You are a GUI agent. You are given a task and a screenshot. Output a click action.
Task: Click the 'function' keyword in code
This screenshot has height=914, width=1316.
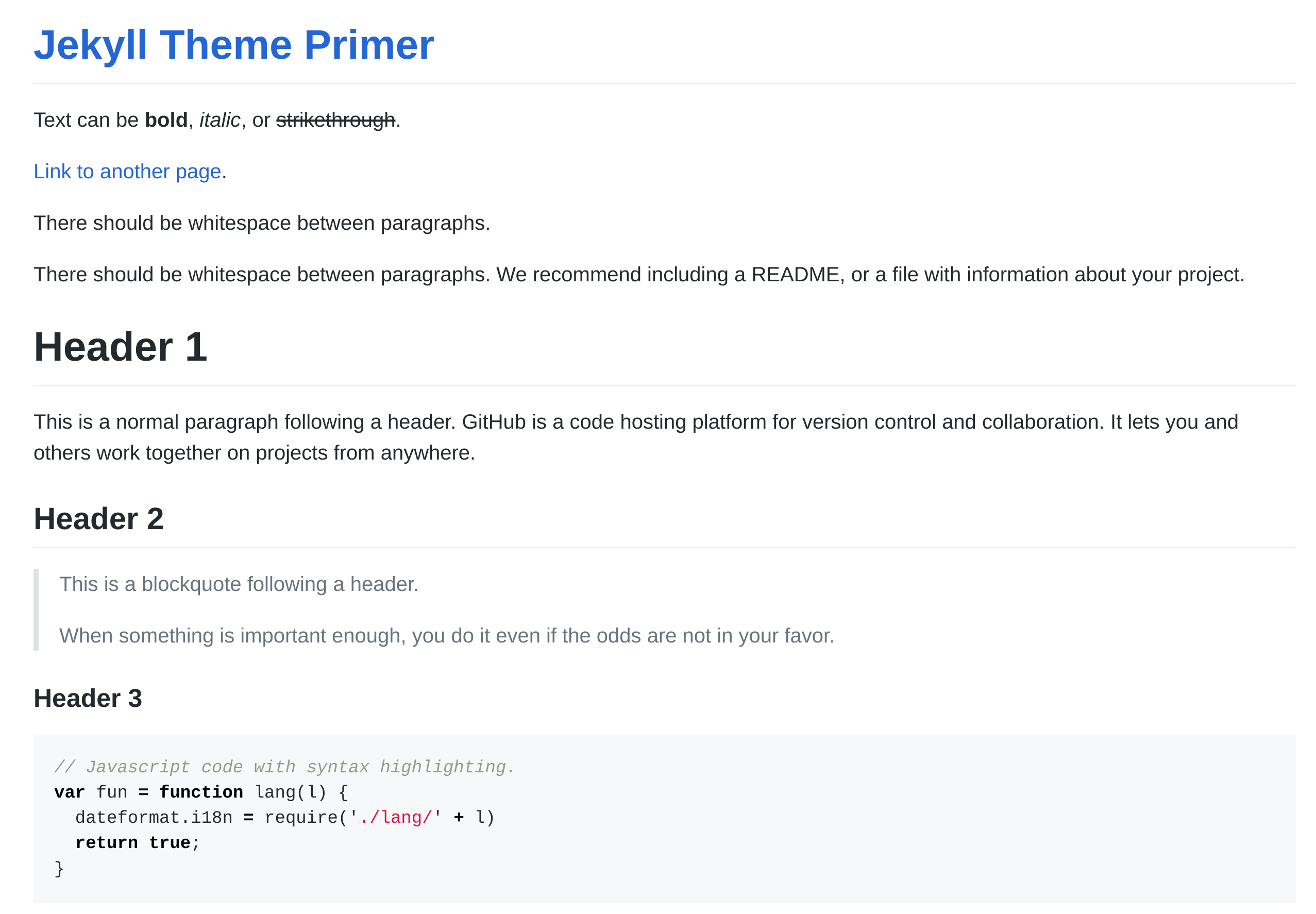201,792
